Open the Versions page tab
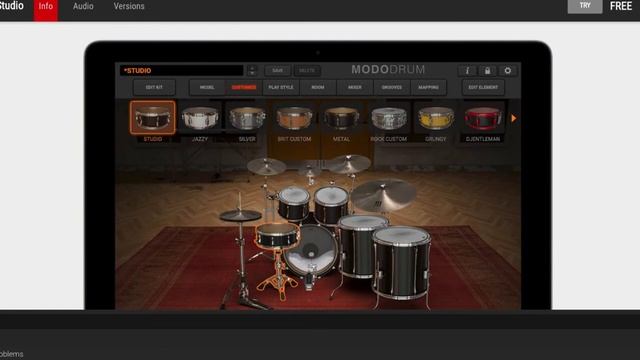Screen dimensions: 640x360 (129, 6)
